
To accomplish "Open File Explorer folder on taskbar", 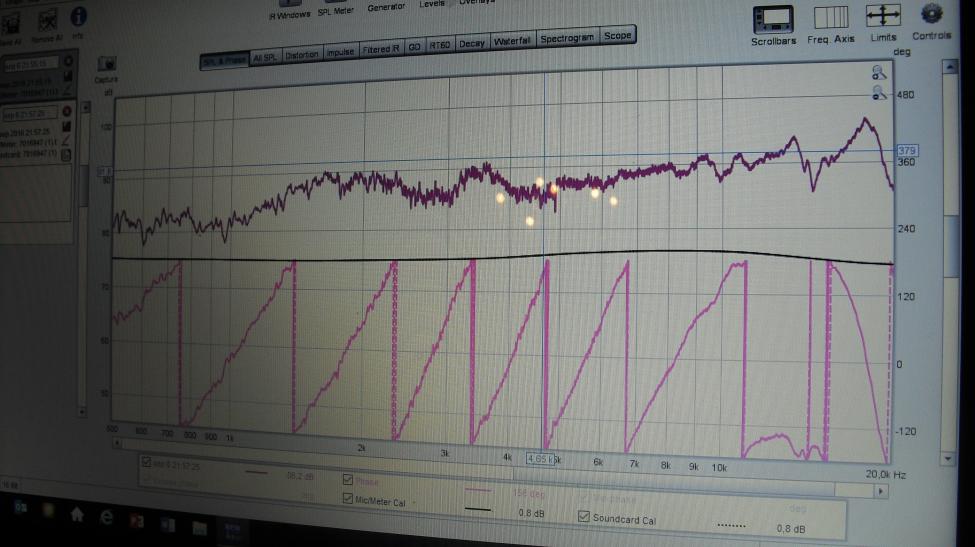I will (x=199, y=528).
